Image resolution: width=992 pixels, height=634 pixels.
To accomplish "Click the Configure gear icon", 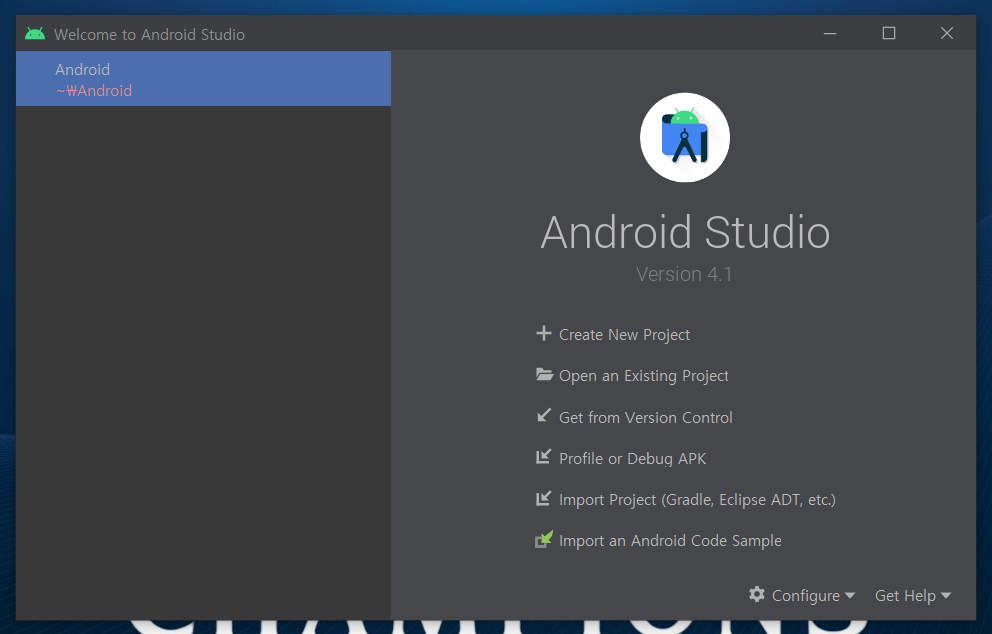I will [x=757, y=594].
